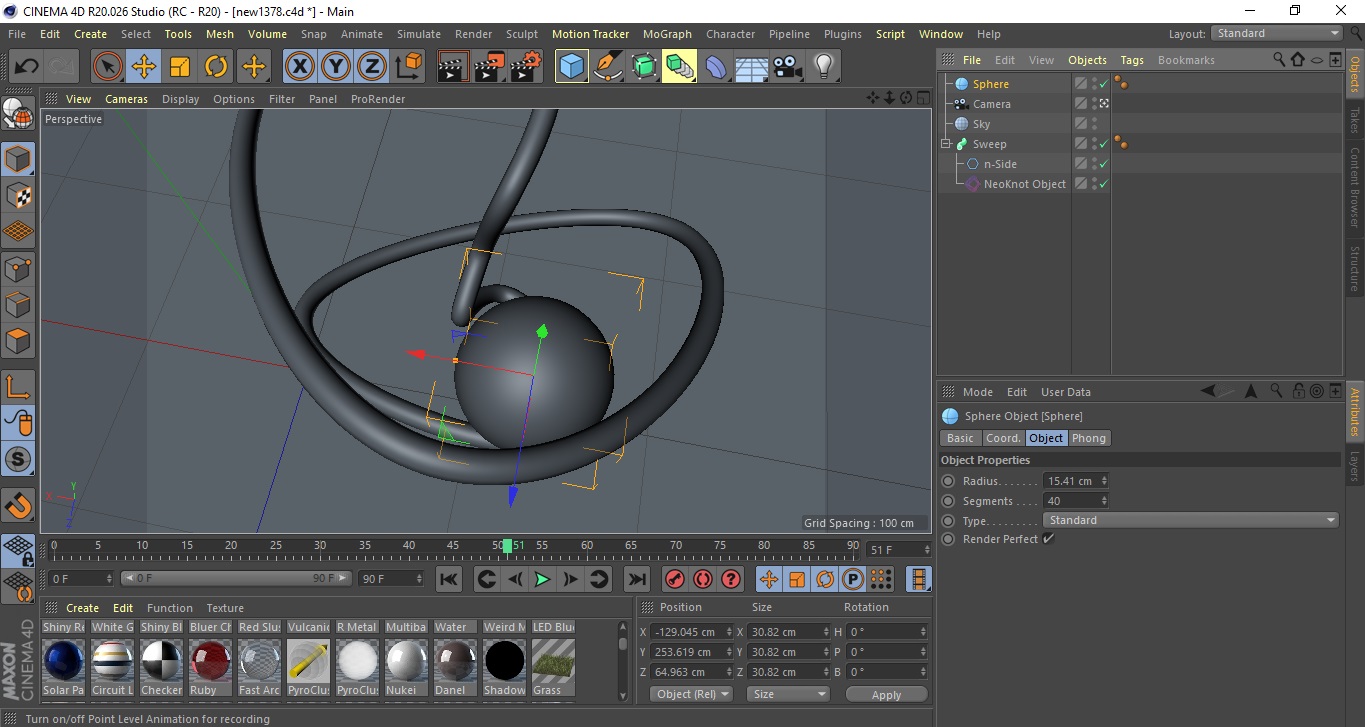Click the timeline current frame marker
Image resolution: width=1365 pixels, height=727 pixels.
pyautogui.click(x=508, y=545)
